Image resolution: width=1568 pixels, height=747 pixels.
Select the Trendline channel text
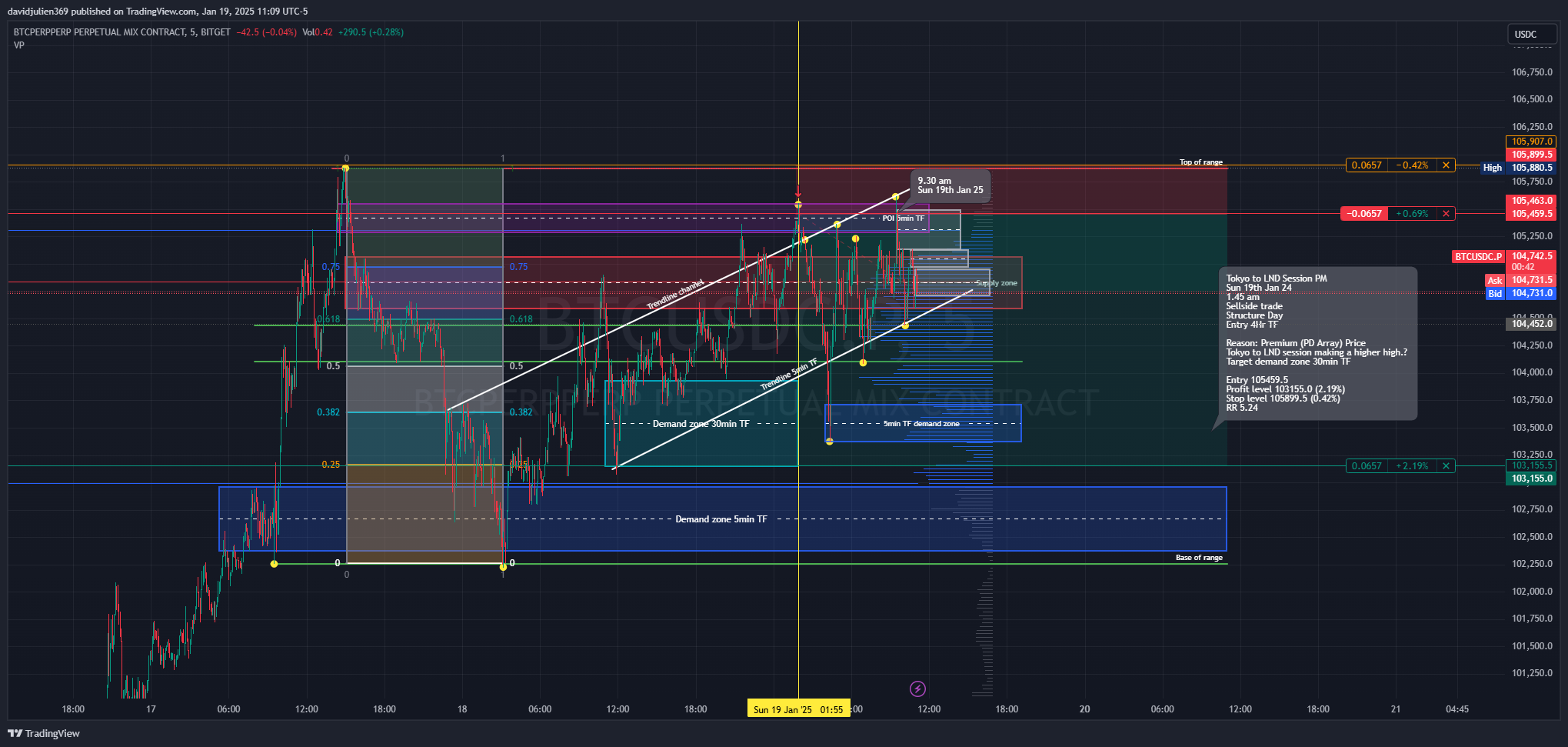tap(675, 295)
